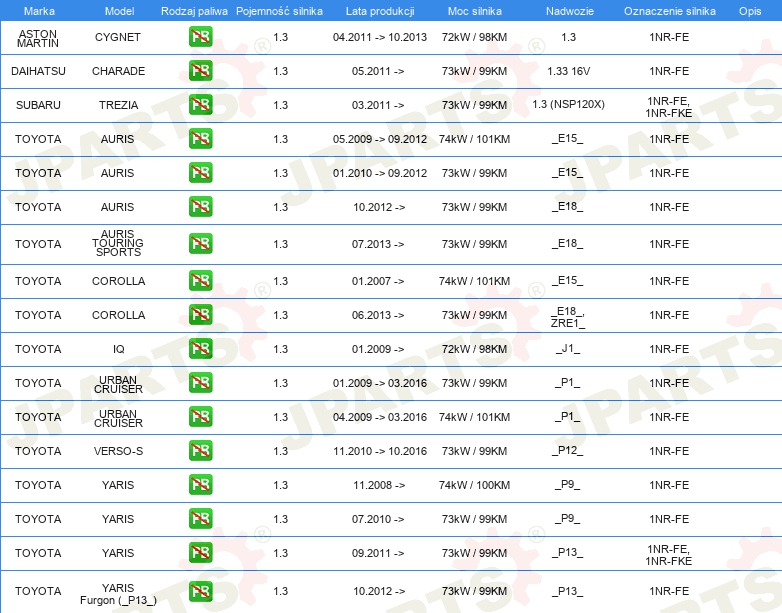This screenshot has height=613, width=782.
Task: Select the CYGNET model cell
Action: [x=118, y=37]
